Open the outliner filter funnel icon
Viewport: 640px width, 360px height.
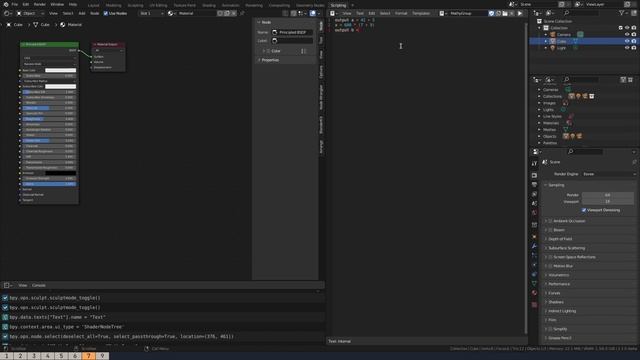622,13
